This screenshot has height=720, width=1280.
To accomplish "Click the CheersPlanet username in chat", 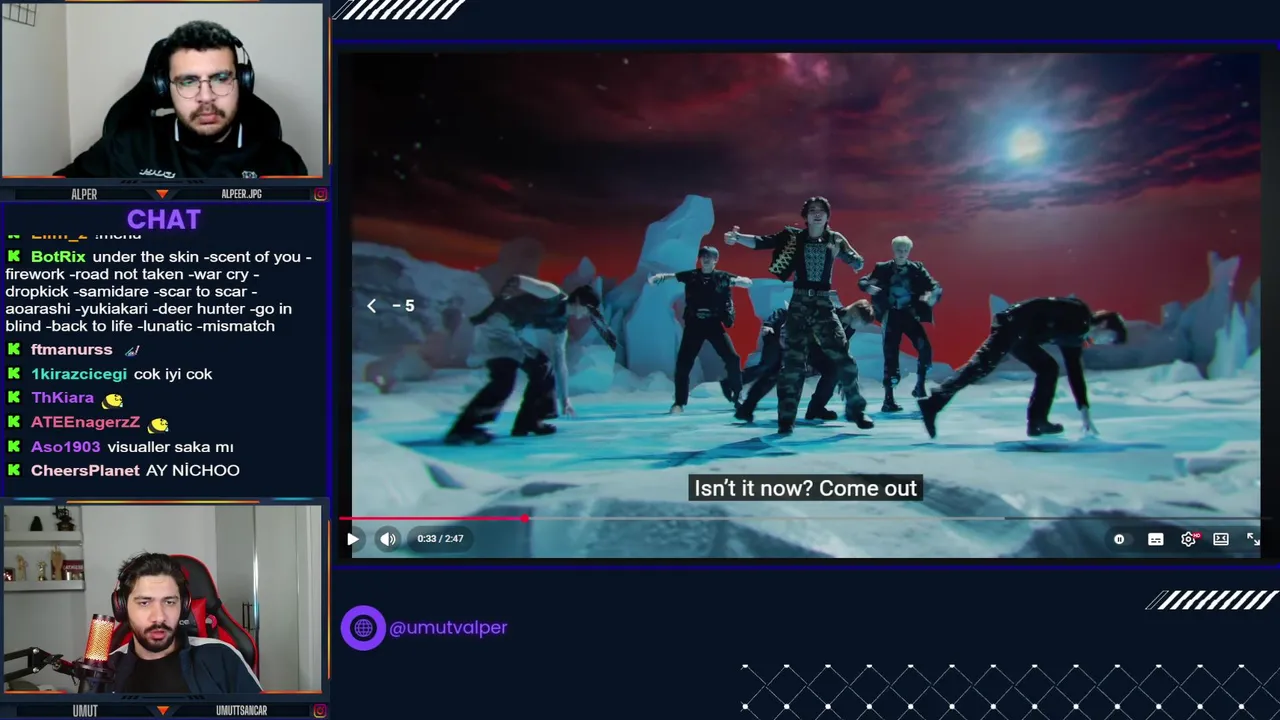I will 85,471.
